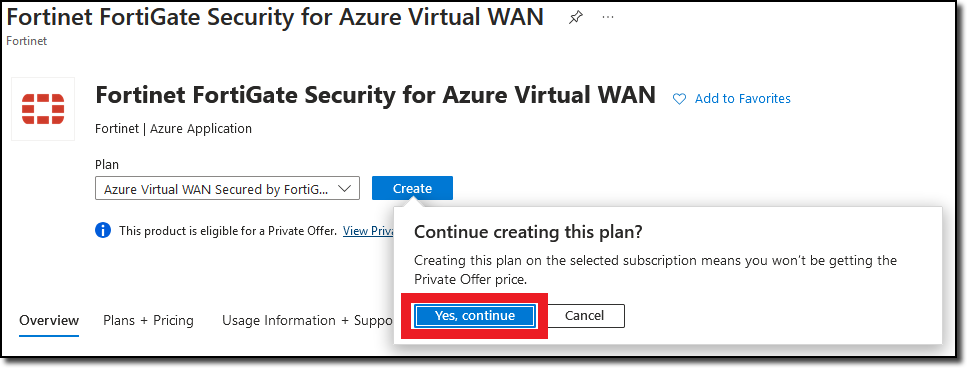
Task: Click the blue info circle icon
Action: [x=103, y=231]
